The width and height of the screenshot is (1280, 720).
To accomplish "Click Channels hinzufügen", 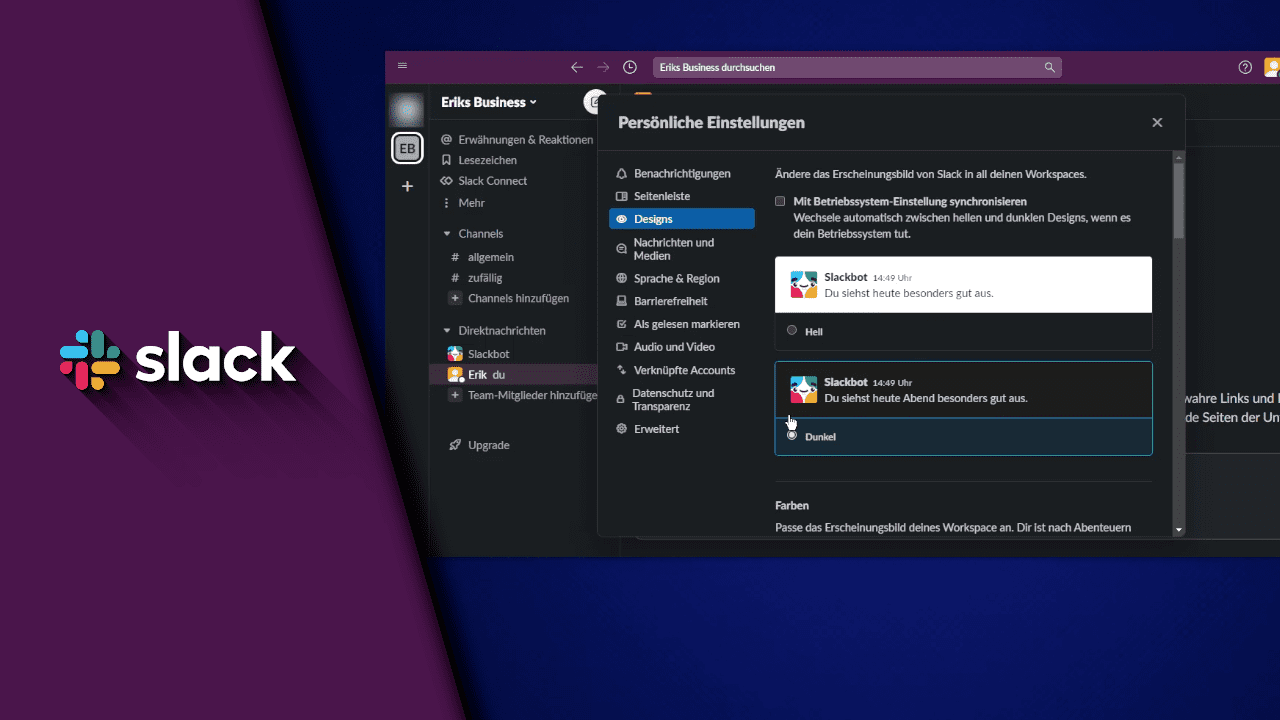I will click(x=518, y=298).
